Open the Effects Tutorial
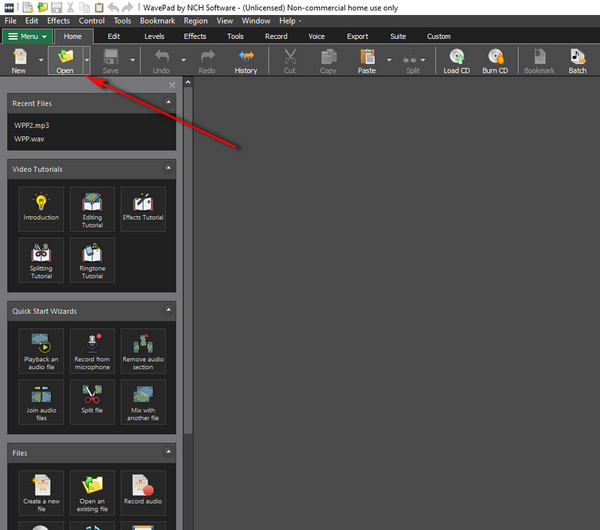Screen dimensions: 600x530 click(x=143, y=209)
